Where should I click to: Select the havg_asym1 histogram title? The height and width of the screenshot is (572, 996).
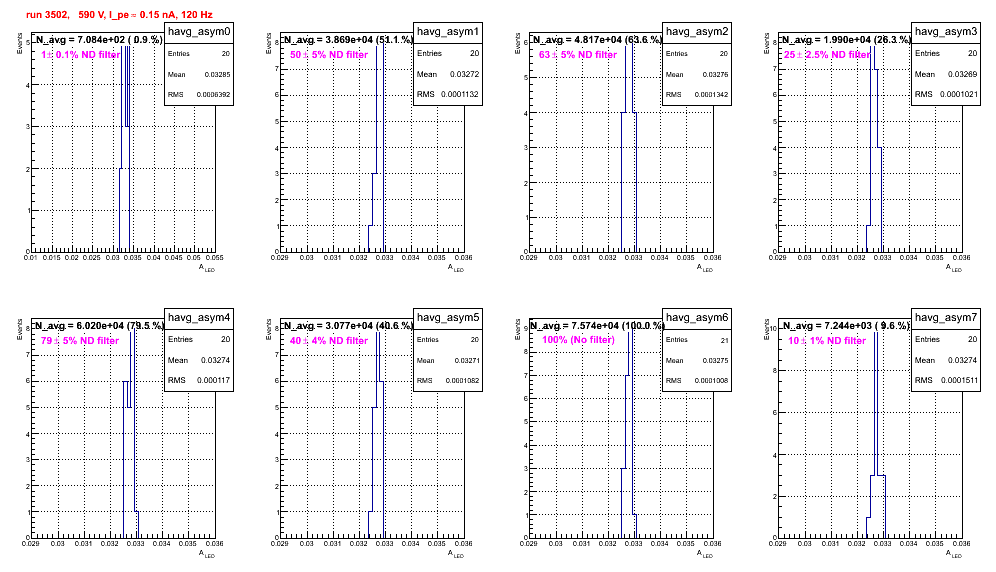tap(448, 32)
